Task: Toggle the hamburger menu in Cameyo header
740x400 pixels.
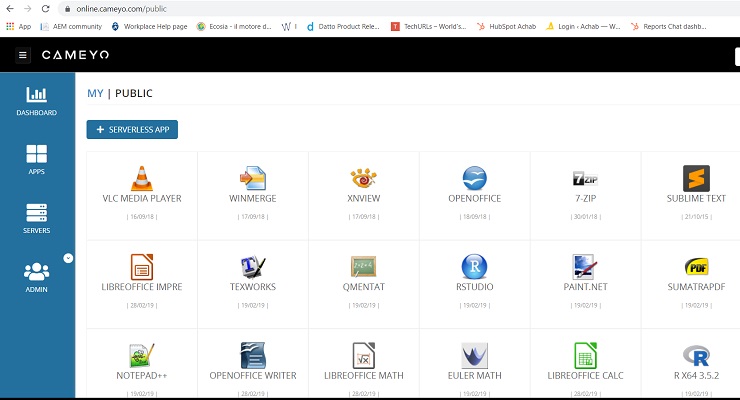Action: point(23,55)
